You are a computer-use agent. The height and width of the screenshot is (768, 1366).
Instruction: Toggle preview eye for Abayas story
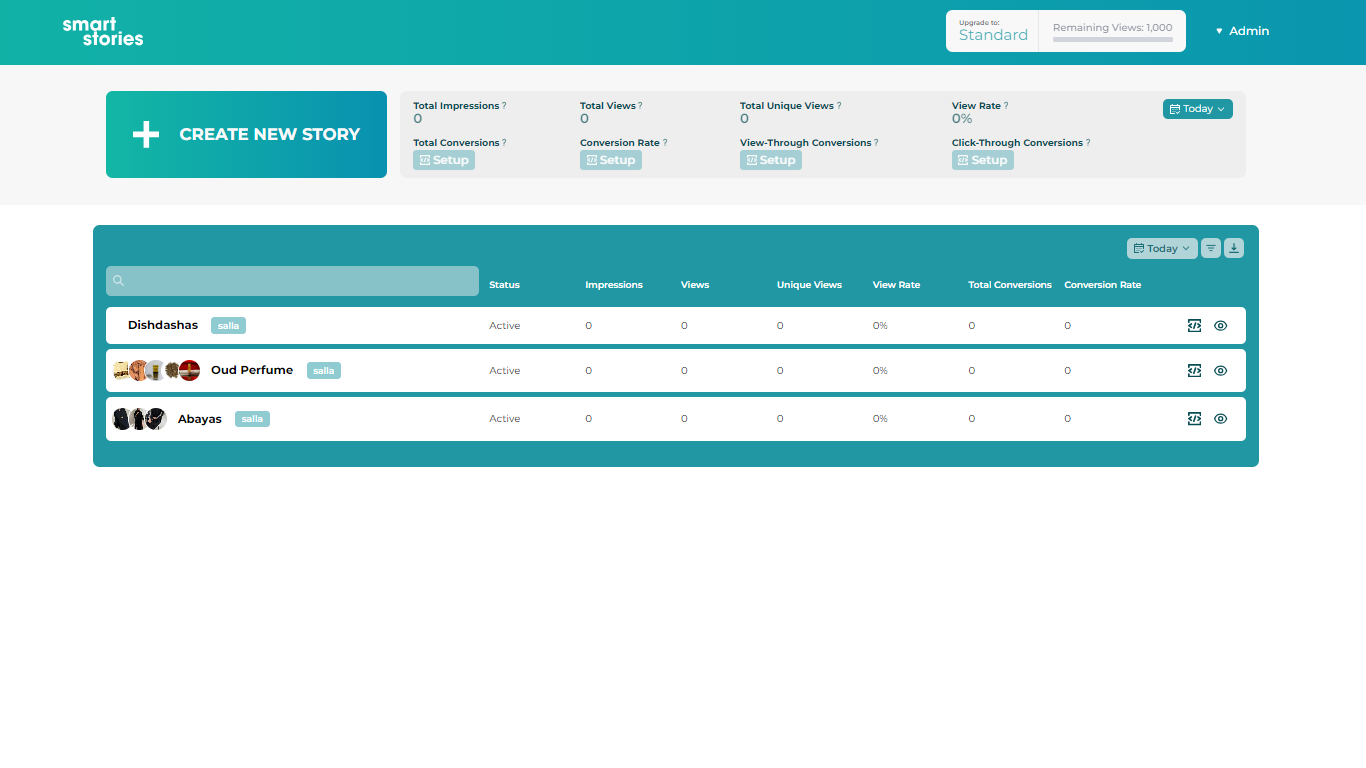[1220, 419]
